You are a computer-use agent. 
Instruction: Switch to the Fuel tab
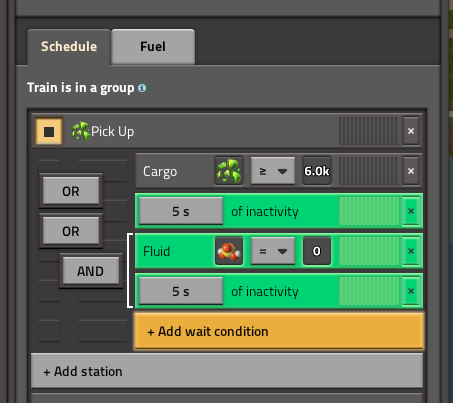tap(153, 47)
